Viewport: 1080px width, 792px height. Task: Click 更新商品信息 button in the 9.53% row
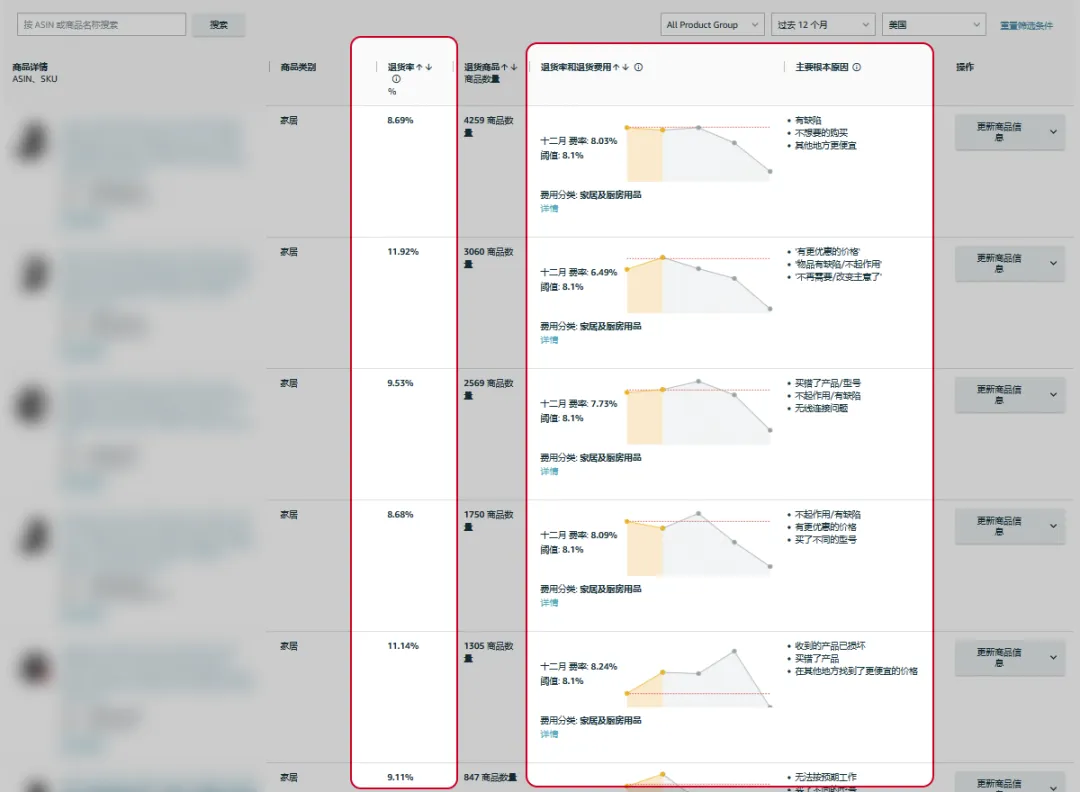[998, 394]
